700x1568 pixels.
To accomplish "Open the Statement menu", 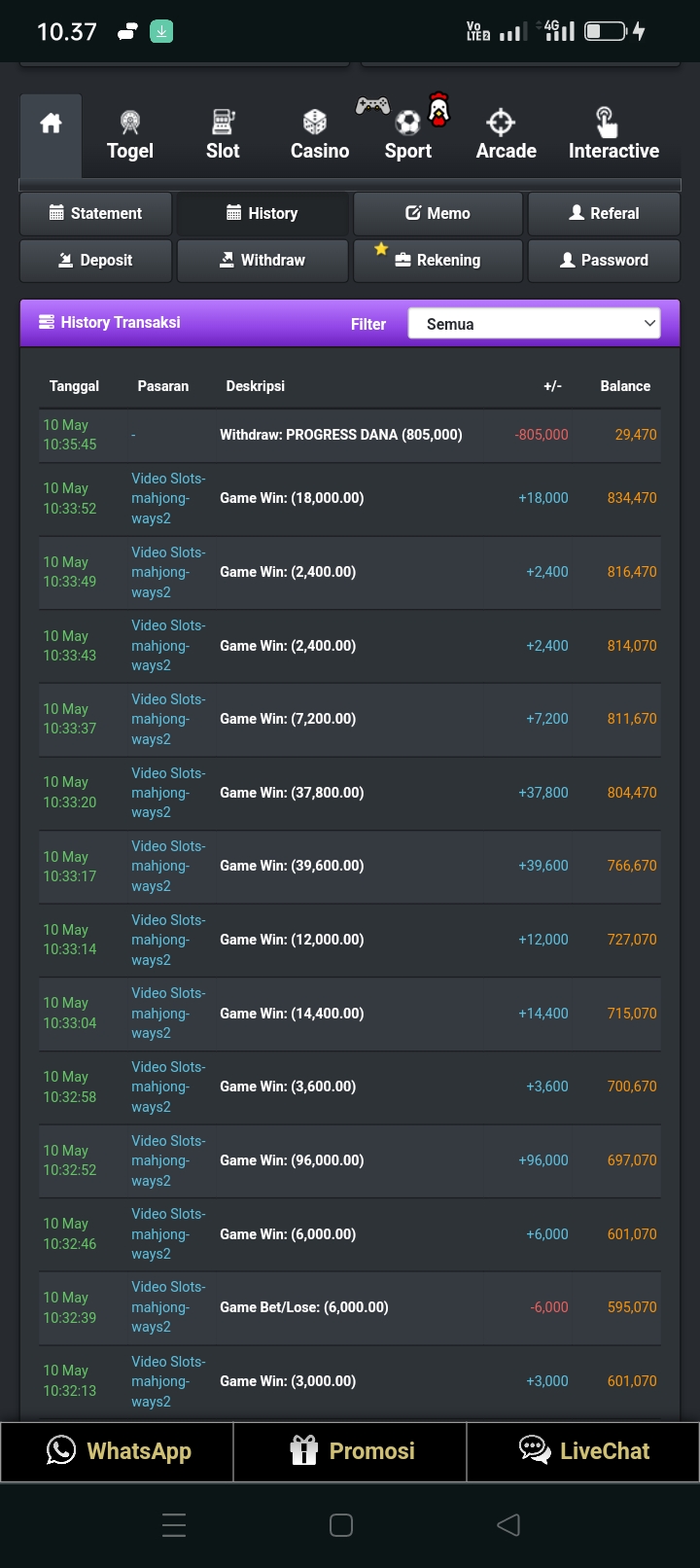I will click(95, 213).
